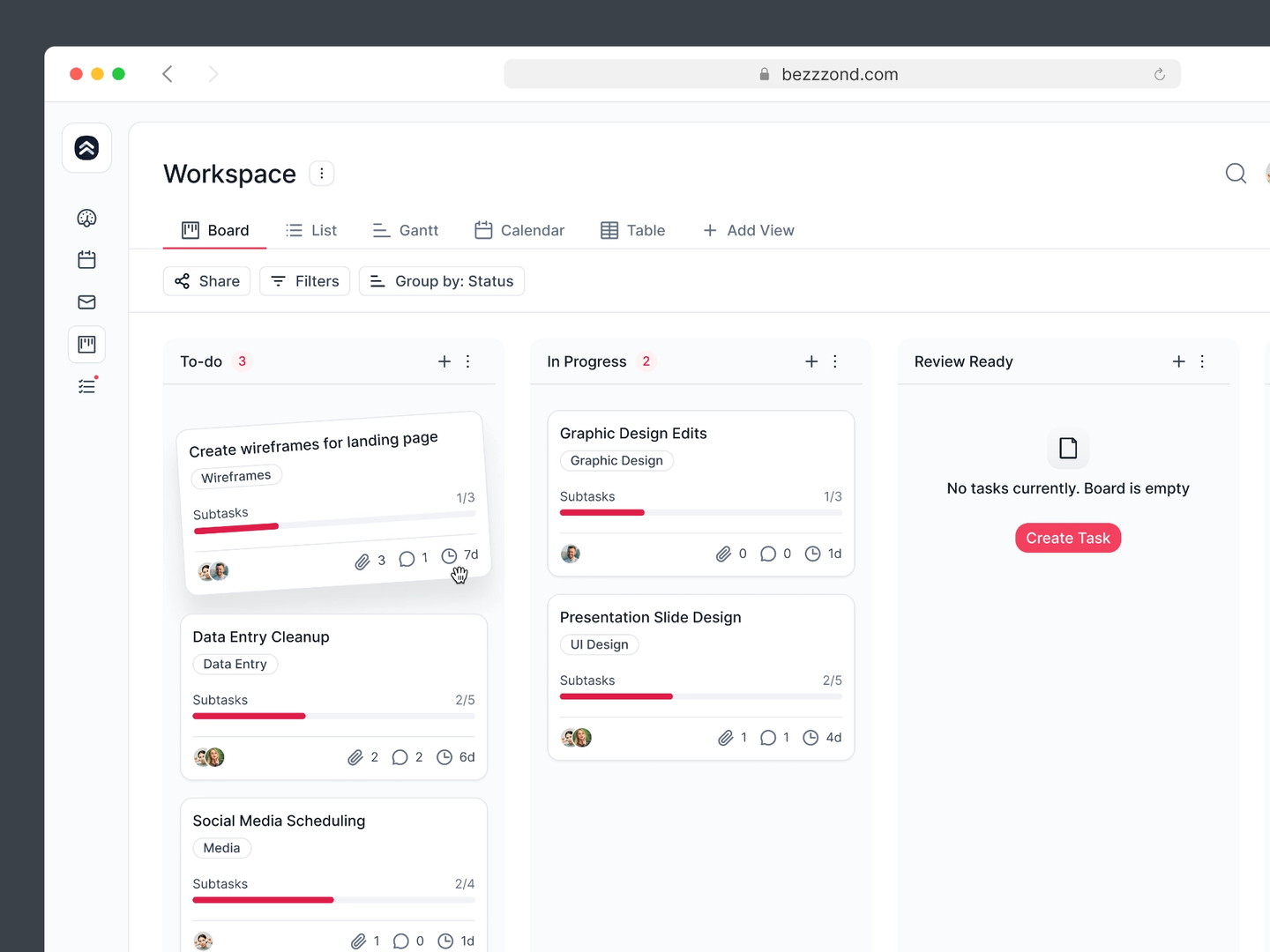Open the Data Entry Cleanup card title
This screenshot has width=1270, height=952.
[261, 637]
